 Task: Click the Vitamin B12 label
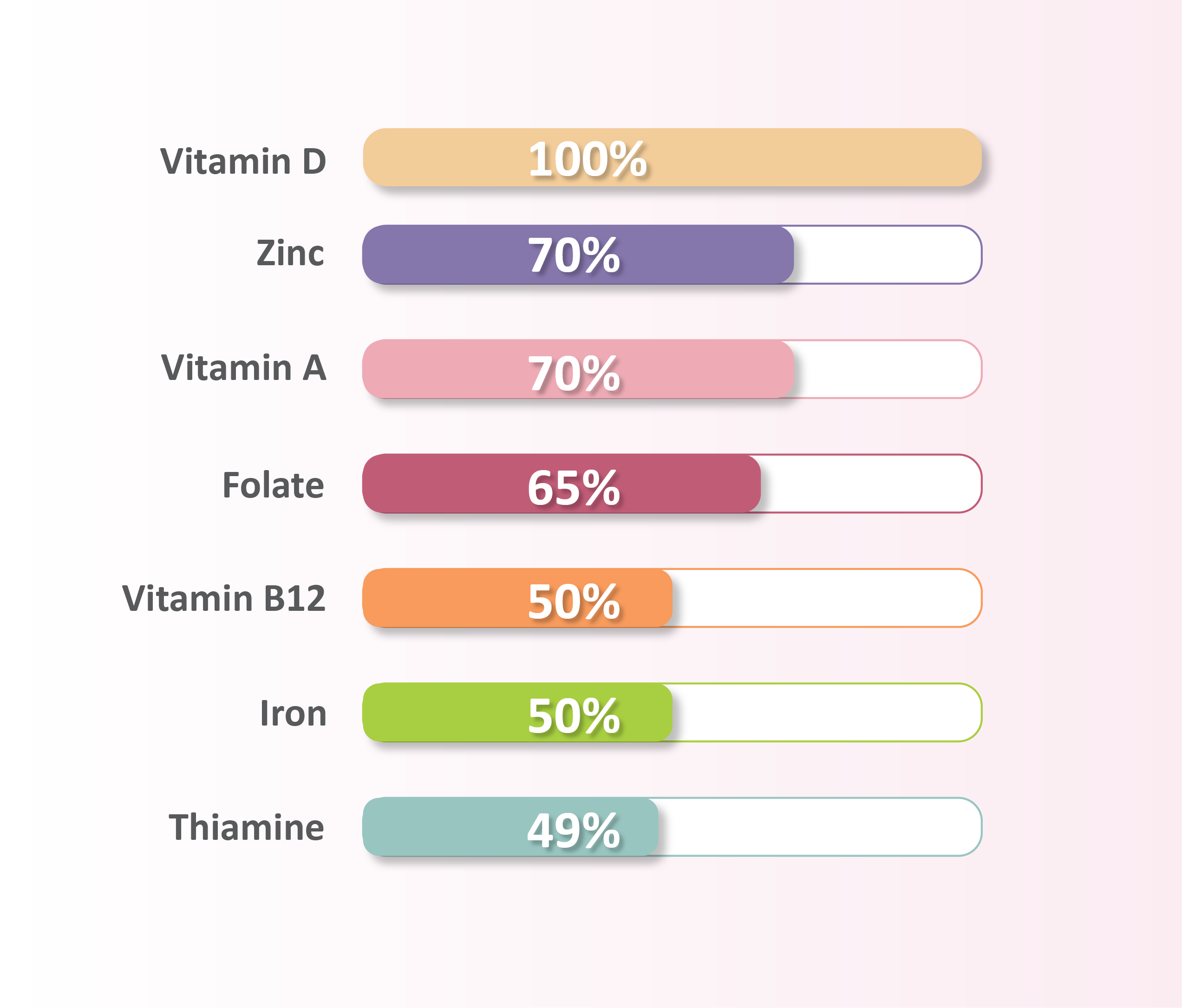coord(223,598)
